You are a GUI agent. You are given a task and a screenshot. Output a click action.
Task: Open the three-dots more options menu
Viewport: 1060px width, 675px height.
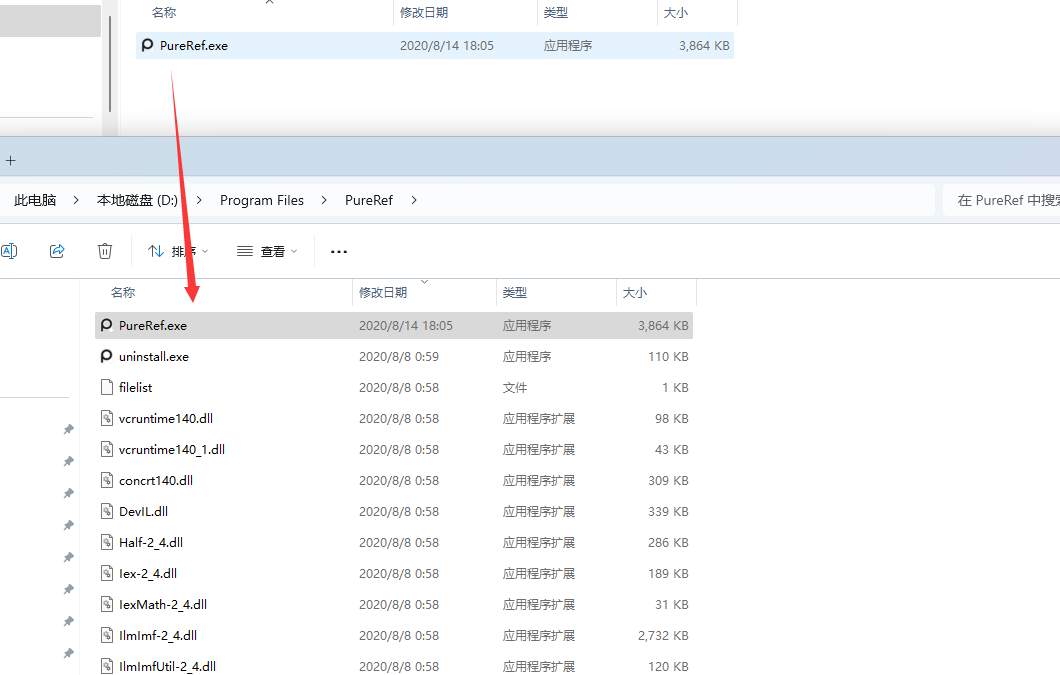(x=339, y=252)
